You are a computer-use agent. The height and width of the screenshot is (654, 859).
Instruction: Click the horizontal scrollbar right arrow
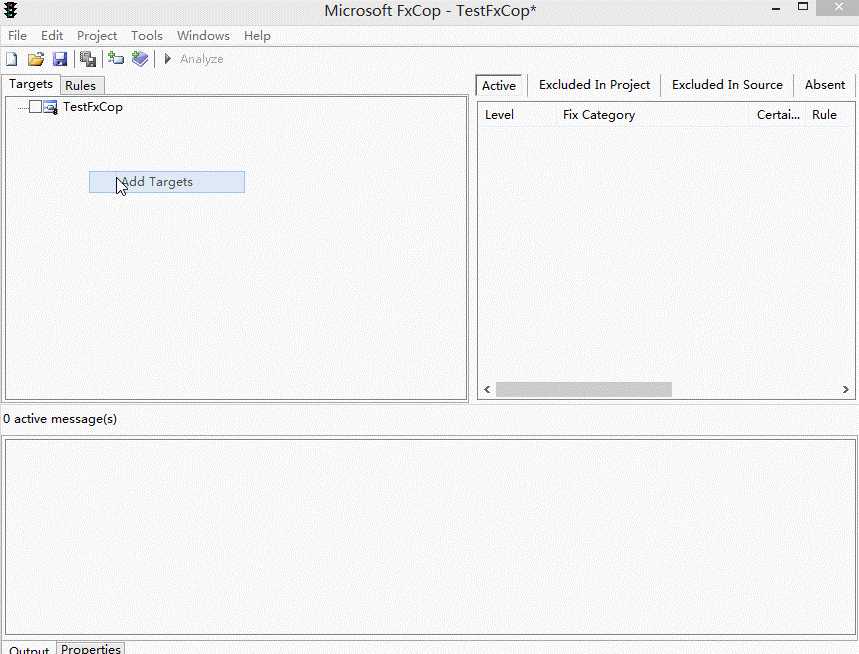pos(845,389)
